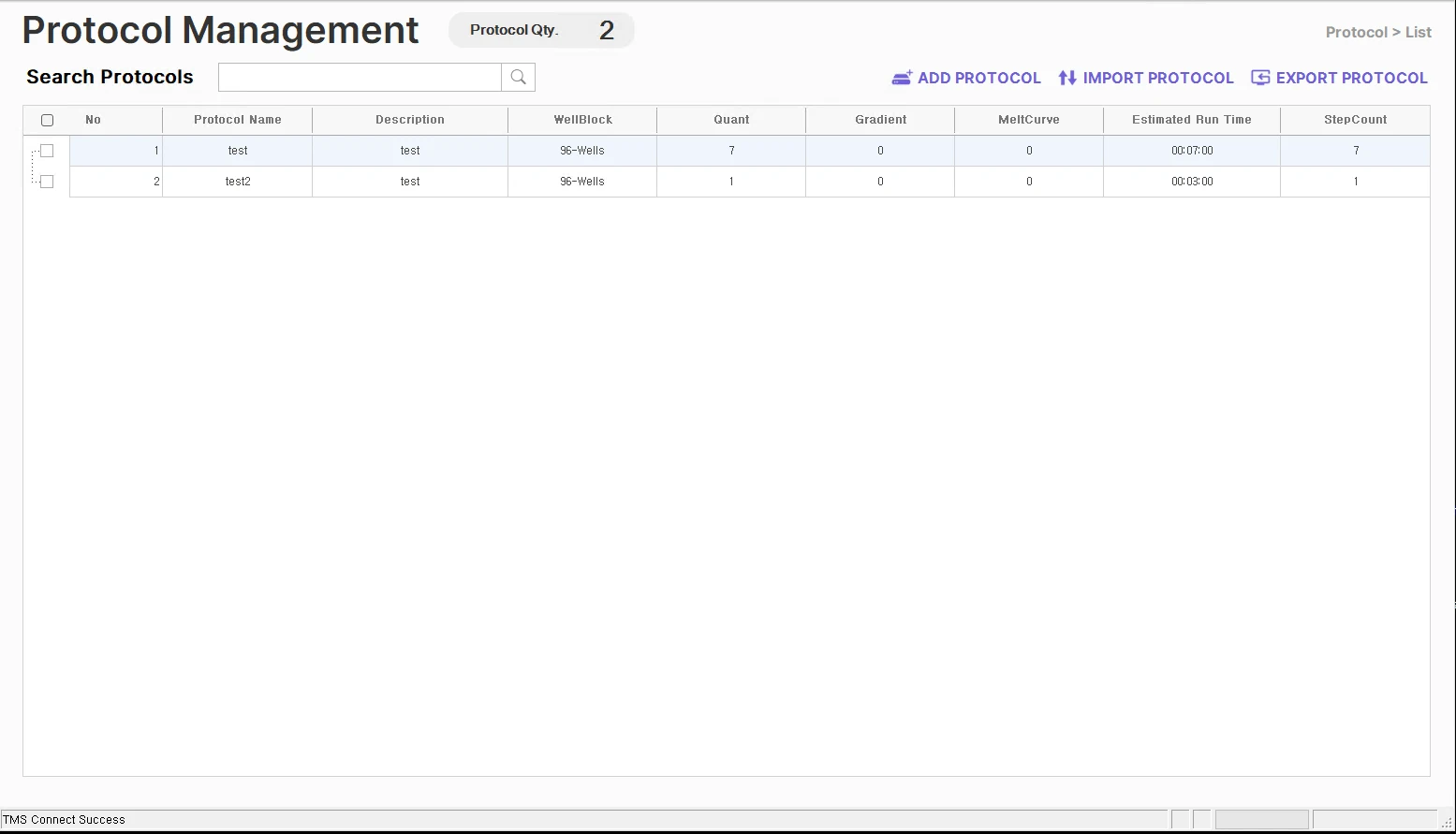
Task: Click the Import Protocol arrows icon
Action: tap(1067, 78)
